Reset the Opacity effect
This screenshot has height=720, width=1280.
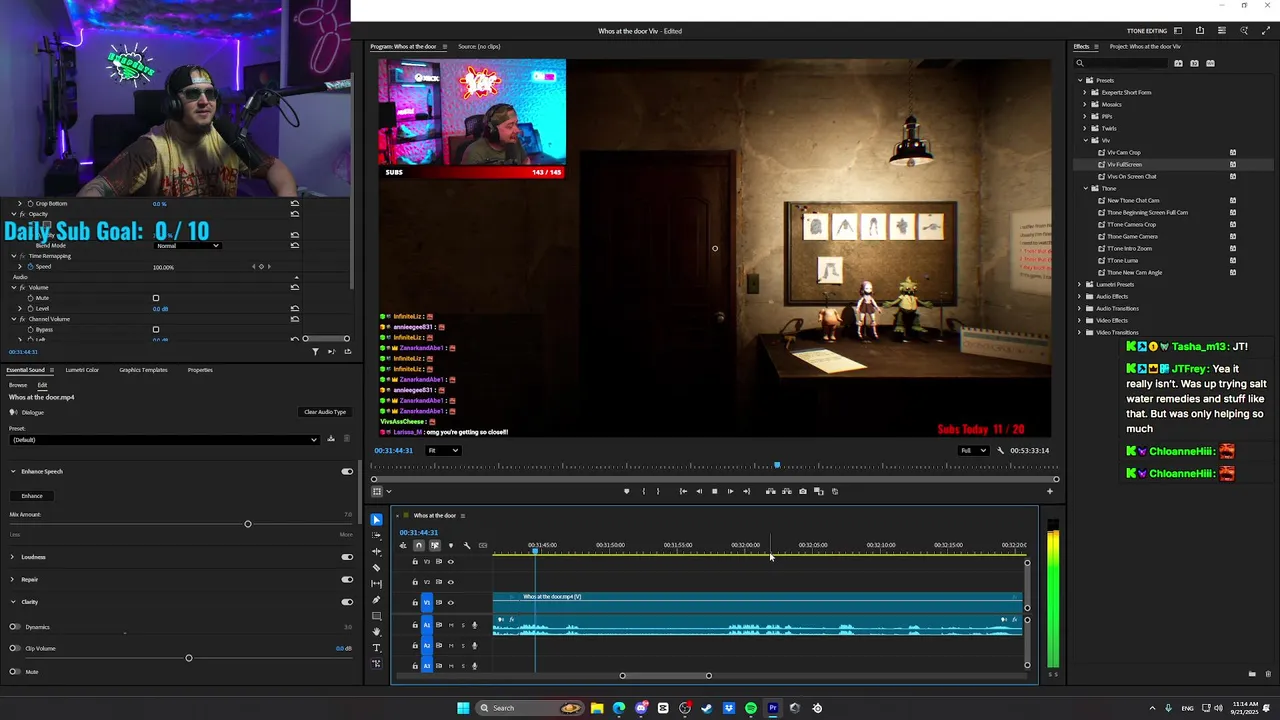click(294, 214)
